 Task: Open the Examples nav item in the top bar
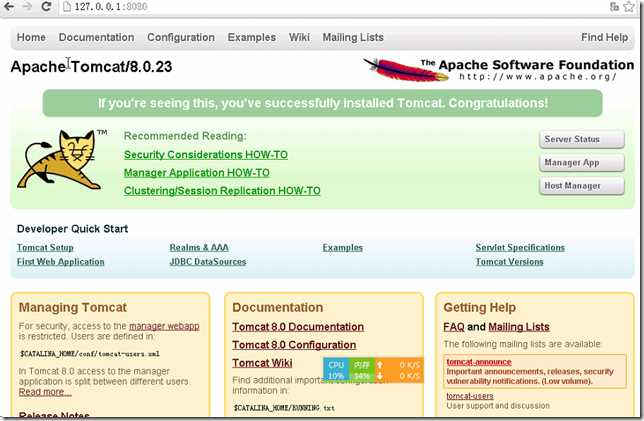[x=252, y=37]
